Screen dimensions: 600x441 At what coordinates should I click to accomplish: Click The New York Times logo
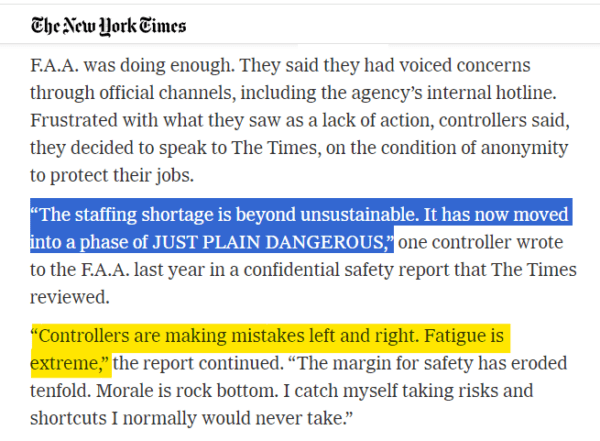[108, 26]
